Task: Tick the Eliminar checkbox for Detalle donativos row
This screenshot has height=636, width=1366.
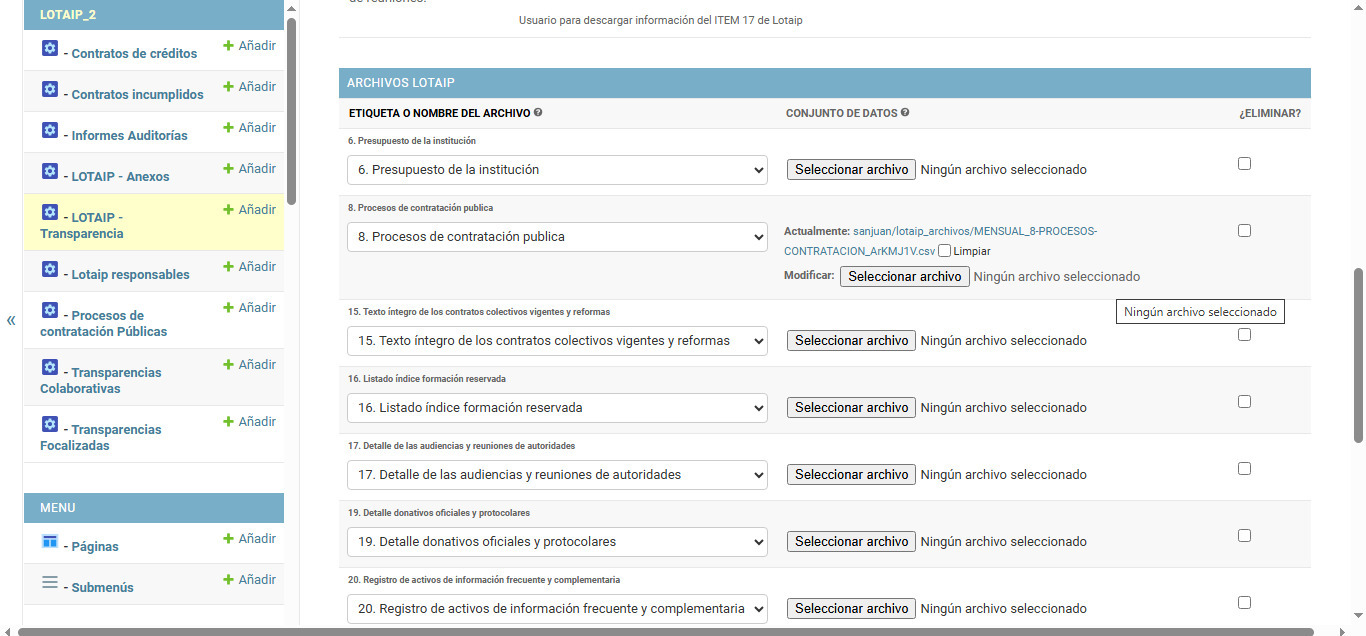Action: (x=1244, y=536)
